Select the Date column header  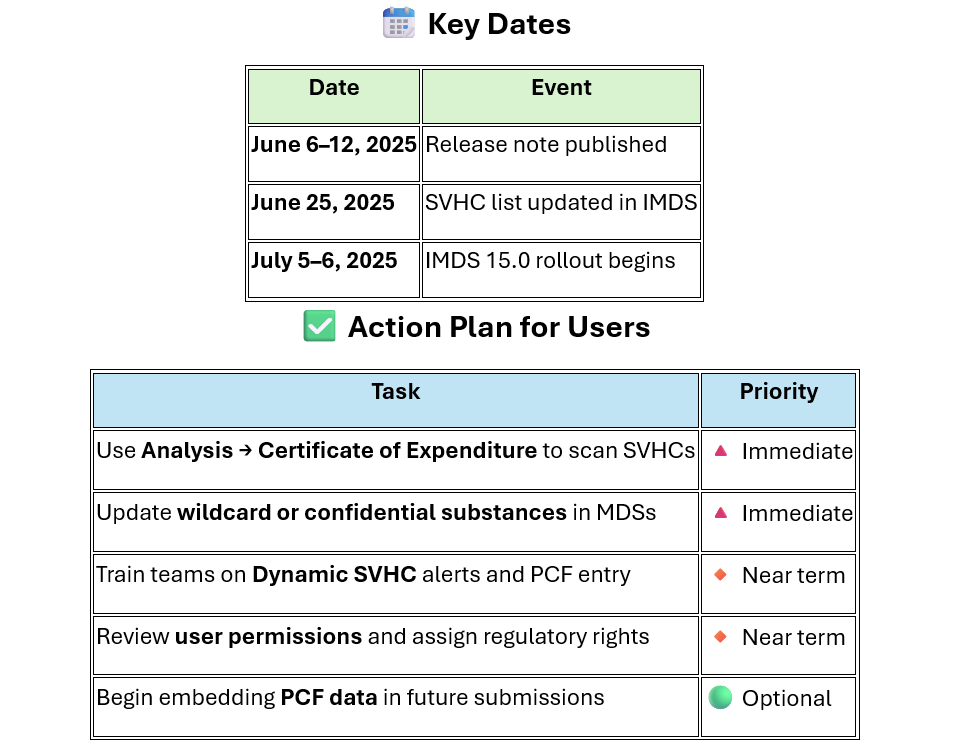334,96
